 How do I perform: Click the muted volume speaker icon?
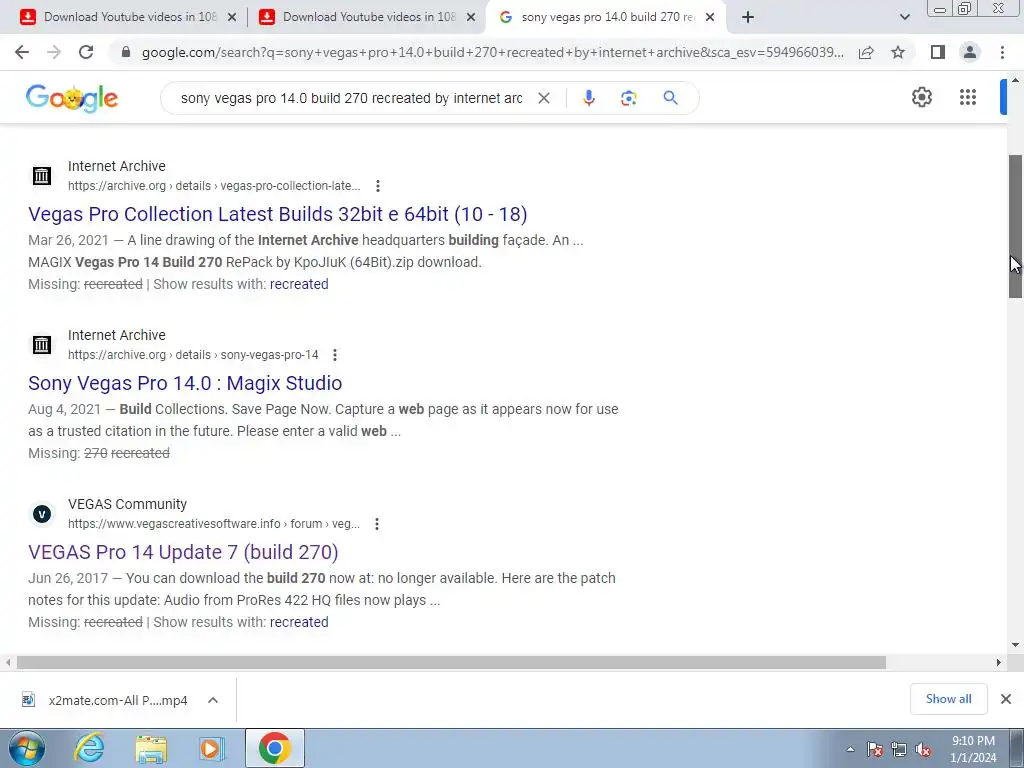pyautogui.click(x=923, y=749)
